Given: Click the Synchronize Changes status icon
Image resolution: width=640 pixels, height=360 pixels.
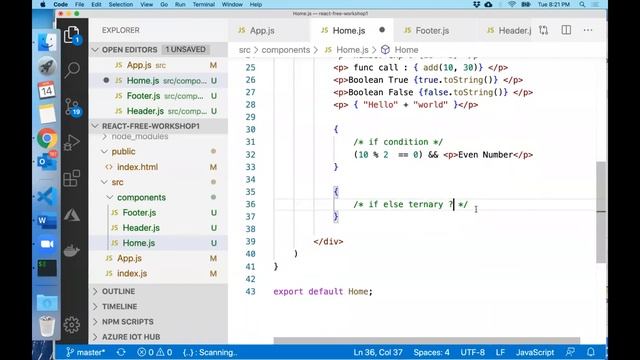Looking at the screenshot, I should pos(121,352).
